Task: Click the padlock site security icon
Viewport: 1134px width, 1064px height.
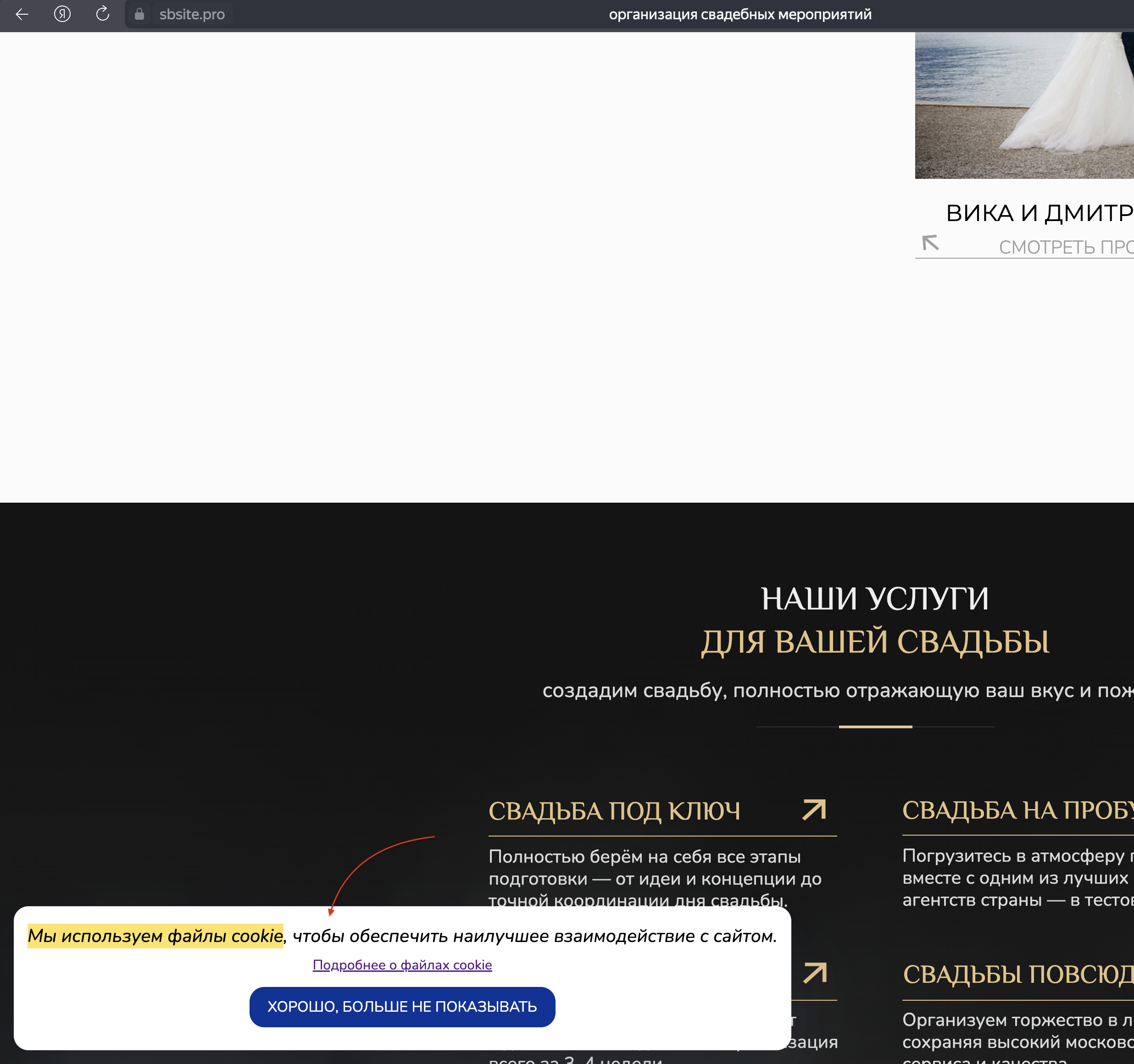Action: 139,14
